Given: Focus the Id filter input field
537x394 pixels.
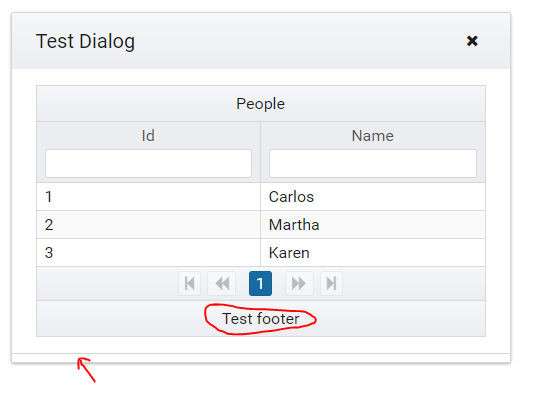Looking at the screenshot, I should 148,163.
